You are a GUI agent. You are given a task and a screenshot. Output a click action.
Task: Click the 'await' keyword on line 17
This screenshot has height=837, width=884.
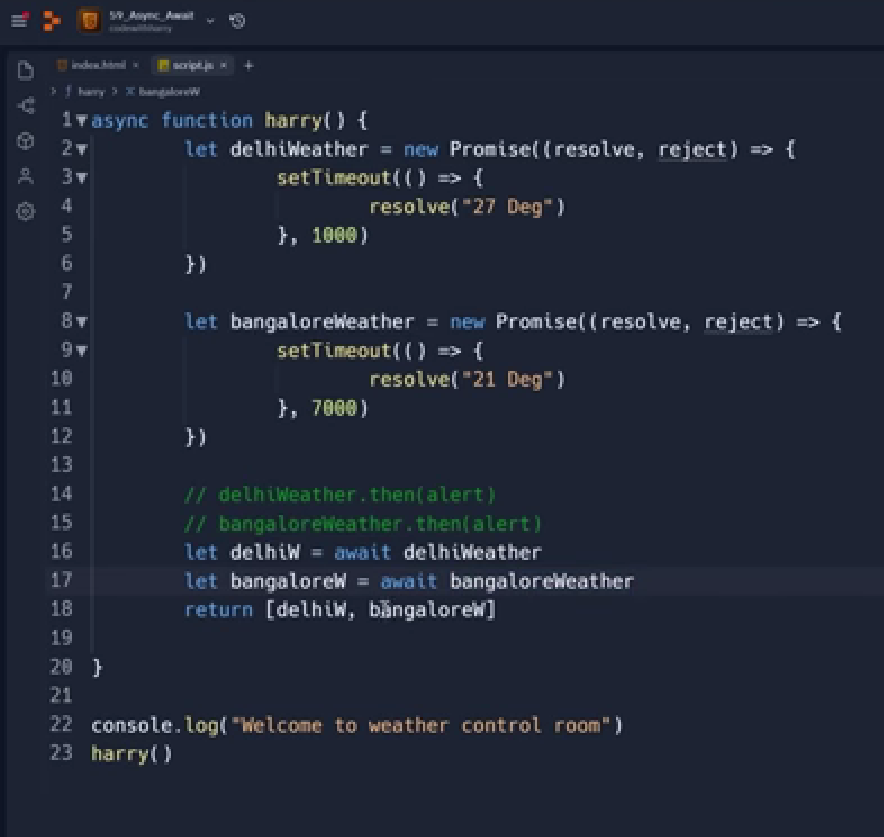click(409, 581)
